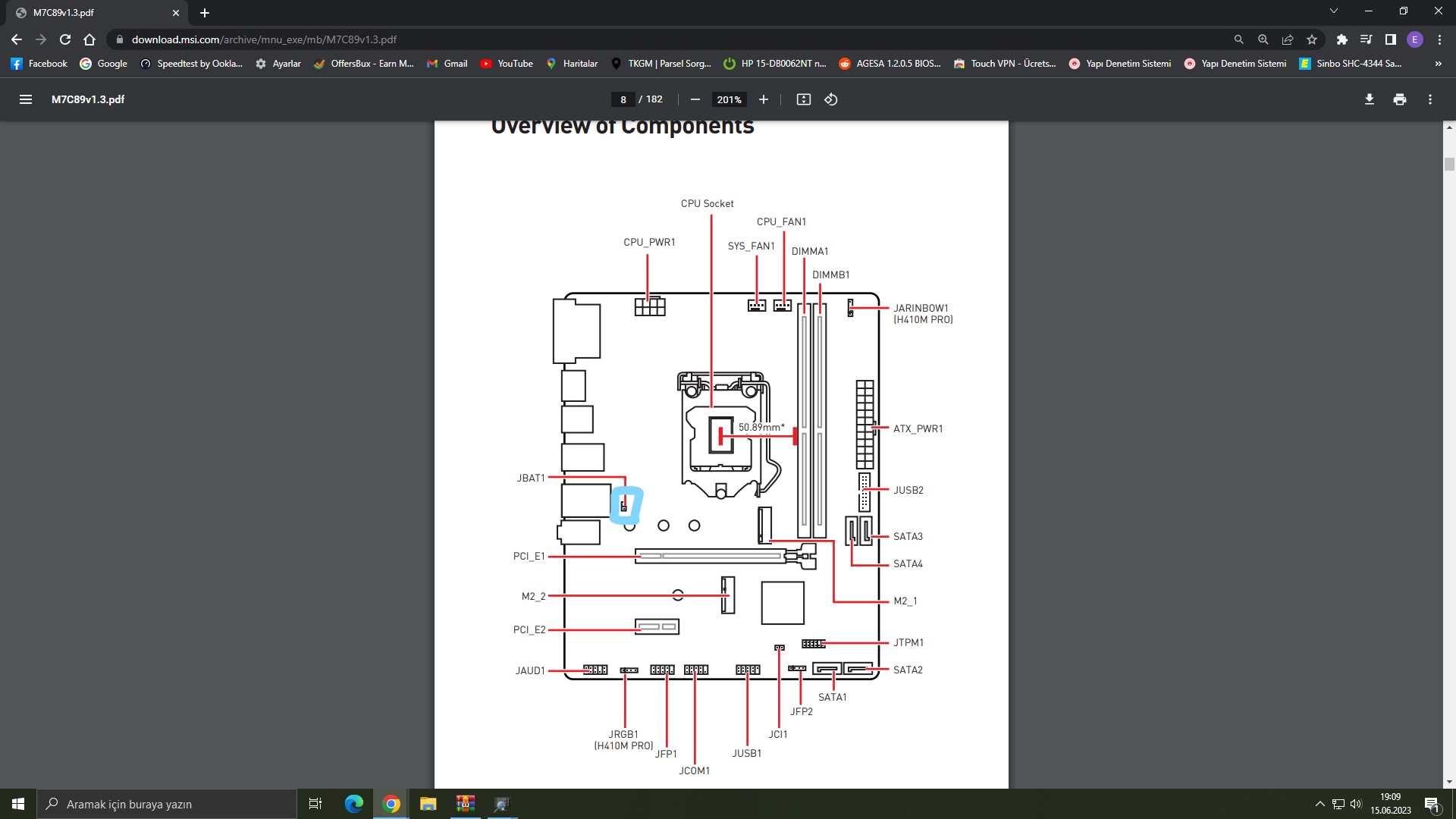Click the address bar URL
Screen dimensions: 1456x819
264,39
